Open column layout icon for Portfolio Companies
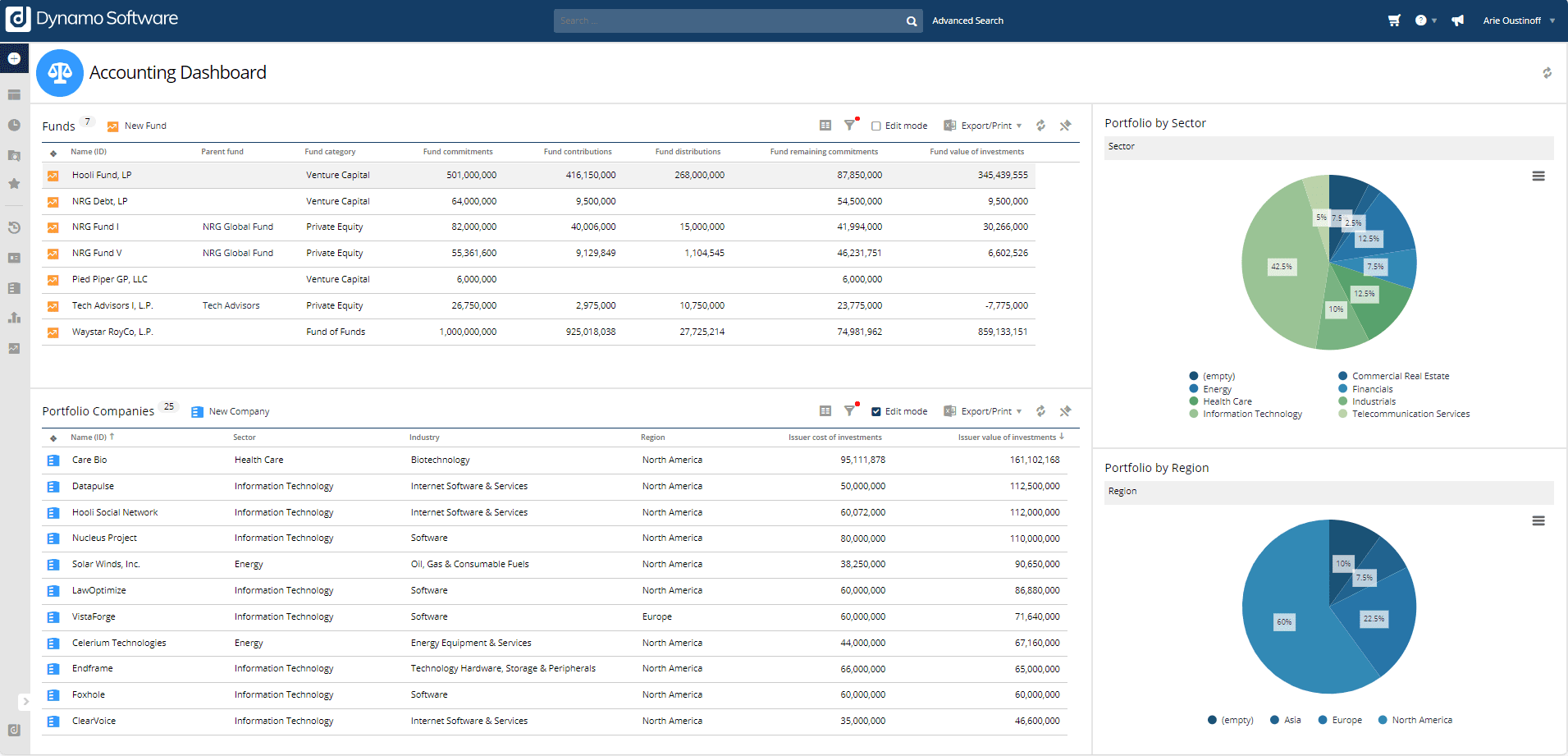The width and height of the screenshot is (1568, 756). [825, 411]
